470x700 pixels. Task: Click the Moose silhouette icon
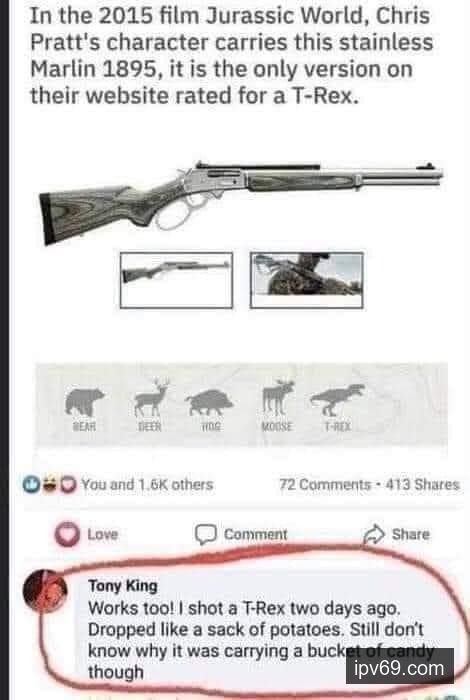(x=278, y=397)
